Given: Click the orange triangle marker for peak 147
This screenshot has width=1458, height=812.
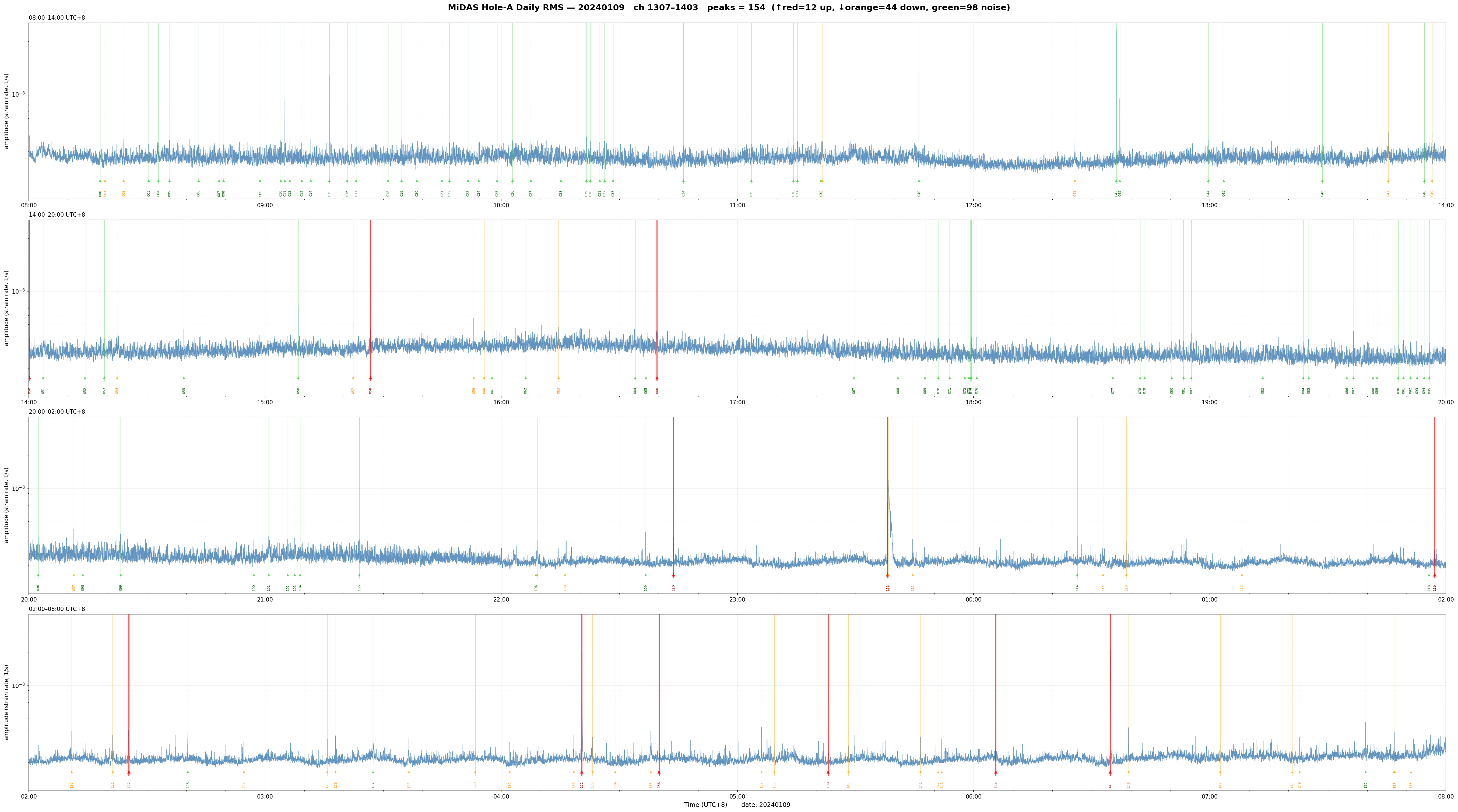Looking at the screenshot, I should pyautogui.click(x=1220, y=772).
